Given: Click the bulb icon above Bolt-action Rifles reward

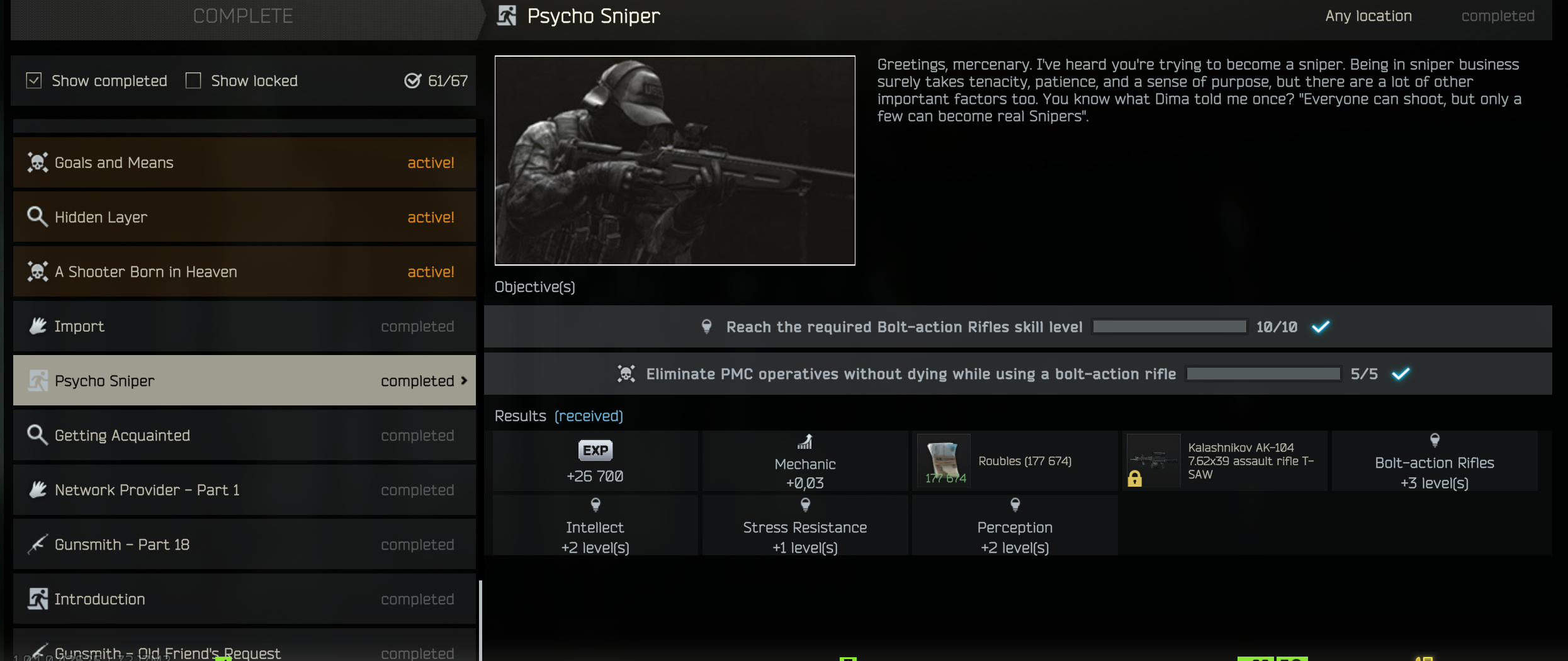Looking at the screenshot, I should tap(1434, 440).
